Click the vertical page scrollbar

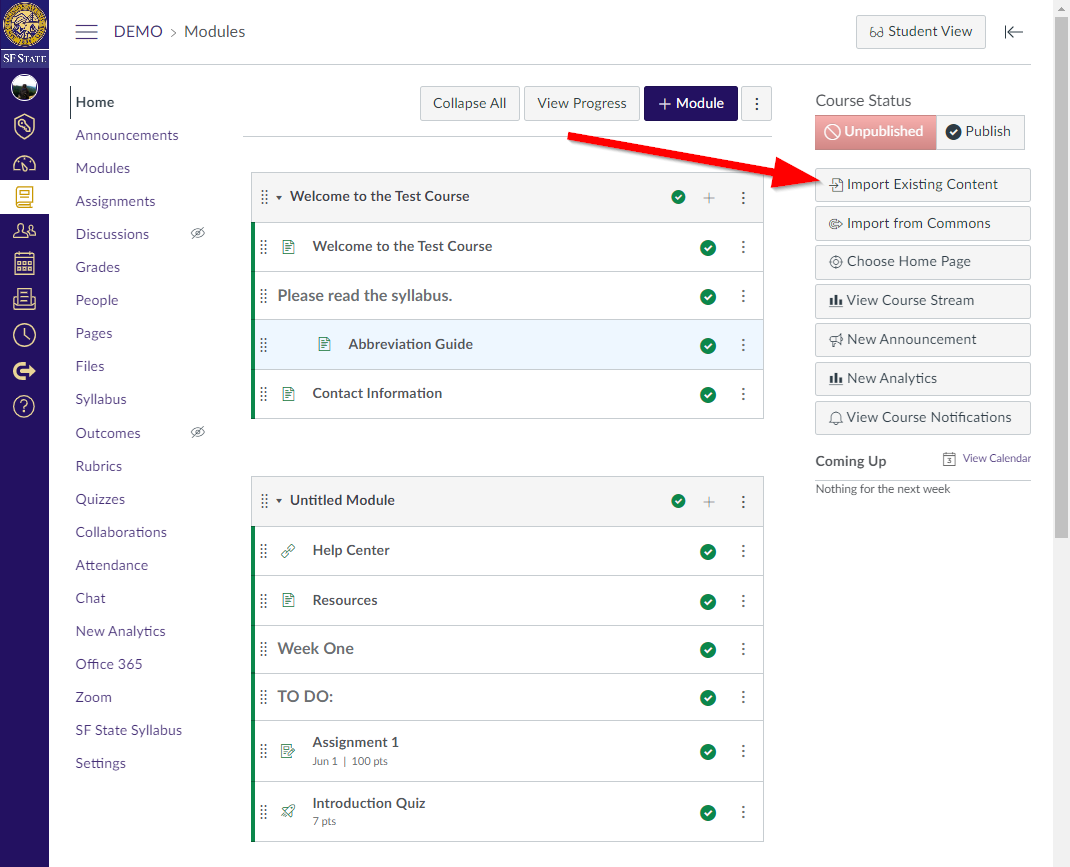click(x=1061, y=300)
